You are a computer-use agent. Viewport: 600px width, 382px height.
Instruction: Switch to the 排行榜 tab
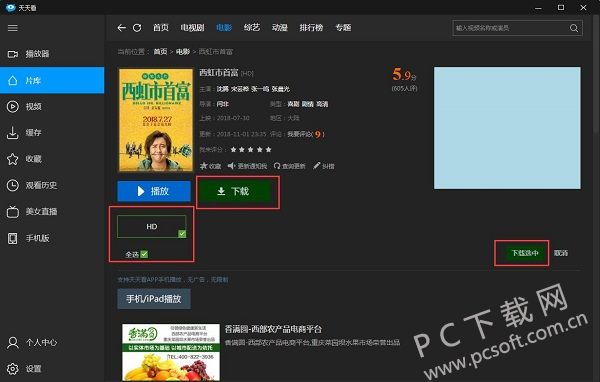tap(311, 28)
